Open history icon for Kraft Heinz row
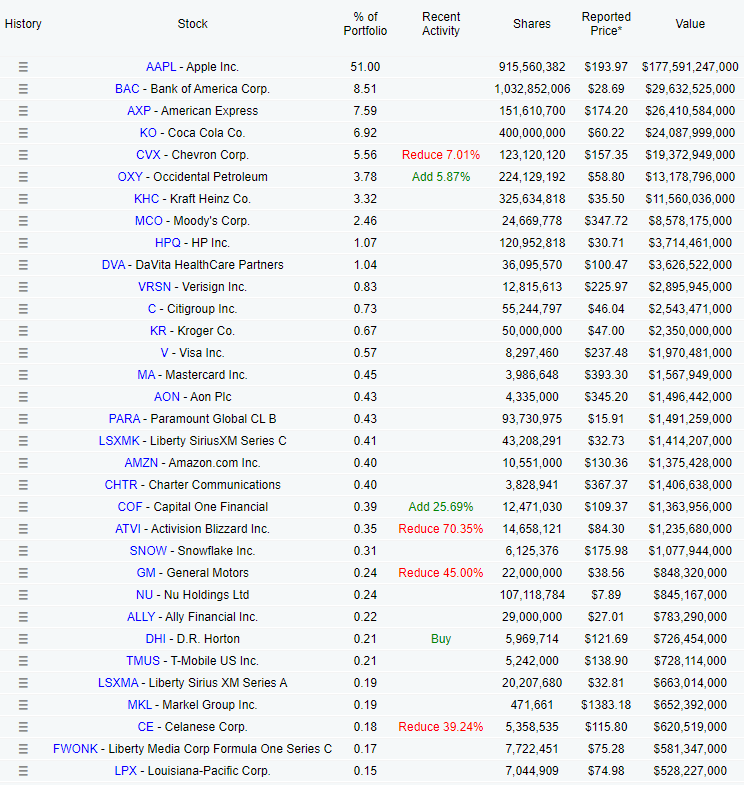The image size is (744, 785). point(23,199)
